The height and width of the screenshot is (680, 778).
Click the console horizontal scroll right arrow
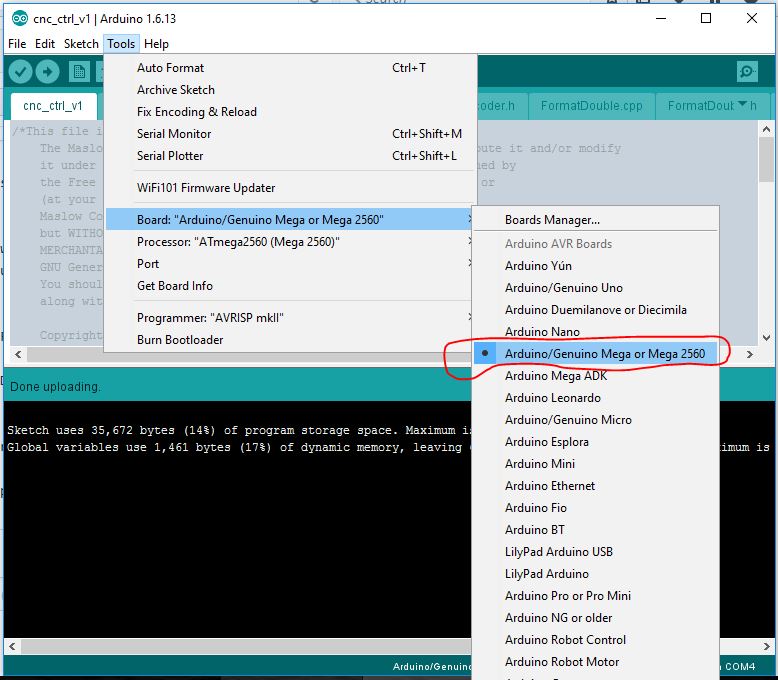(x=767, y=646)
